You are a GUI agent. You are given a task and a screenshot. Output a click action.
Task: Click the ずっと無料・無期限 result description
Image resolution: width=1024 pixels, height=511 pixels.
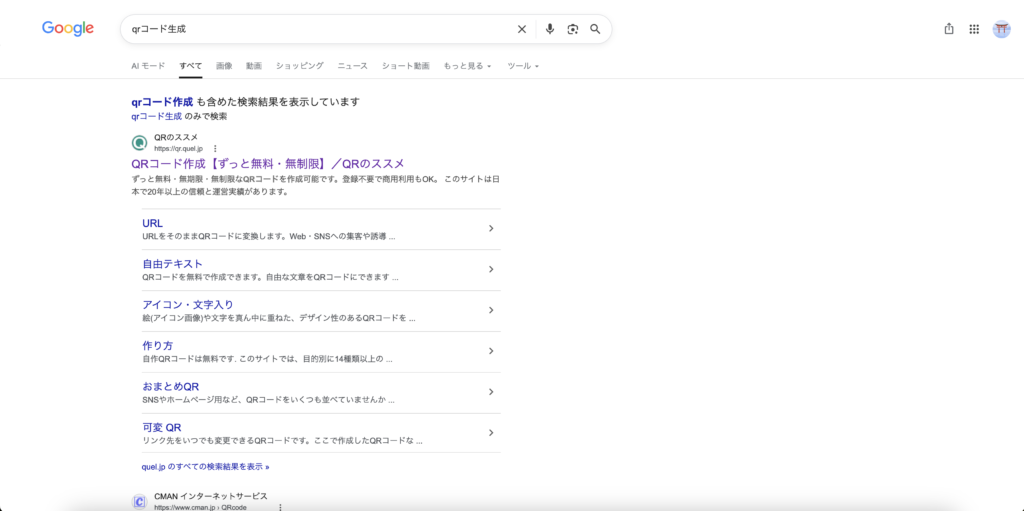point(315,186)
